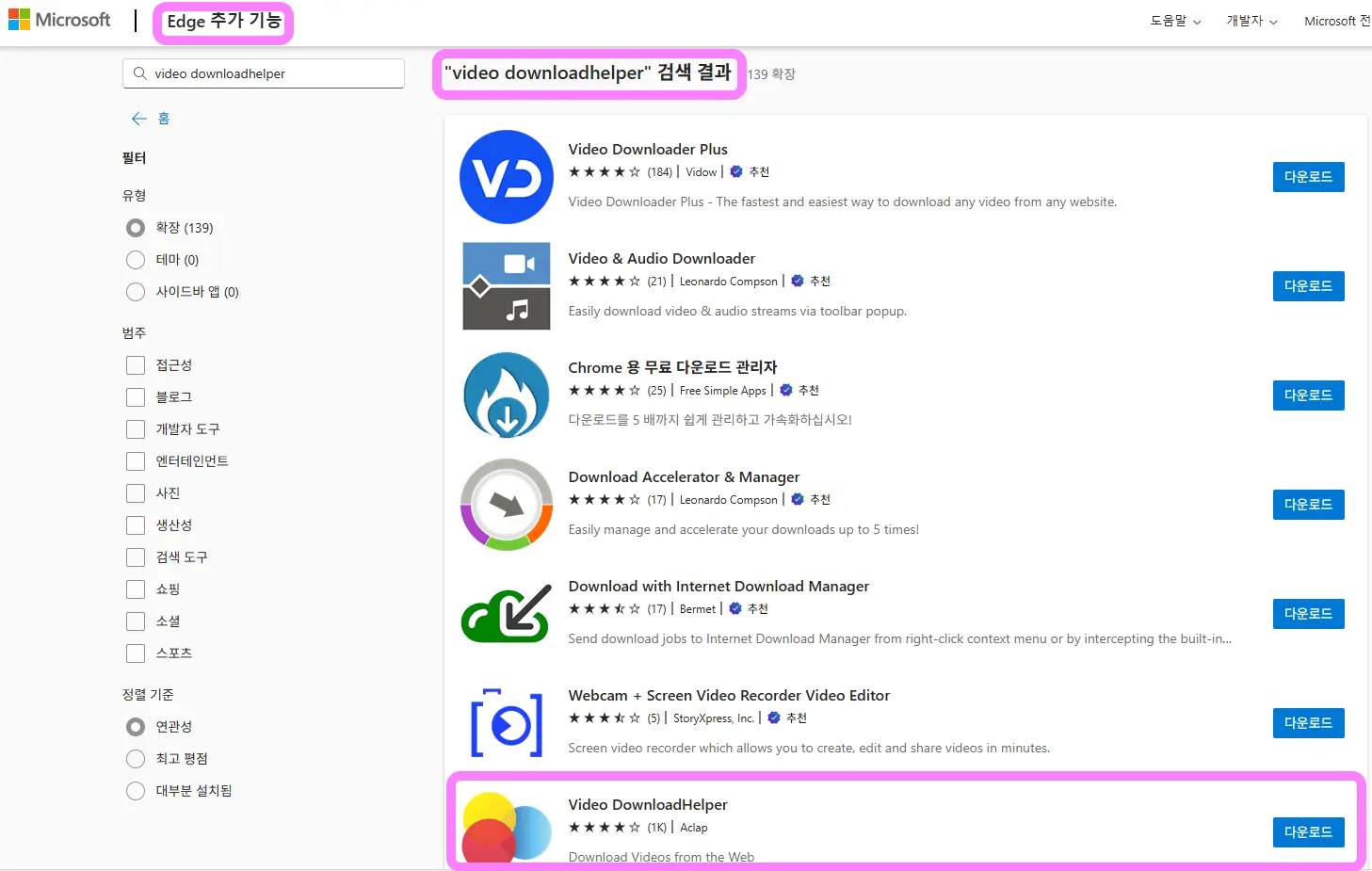This screenshot has height=871, width=1372.
Task: Click star rating of Video Downloader Plus
Action: click(x=605, y=172)
